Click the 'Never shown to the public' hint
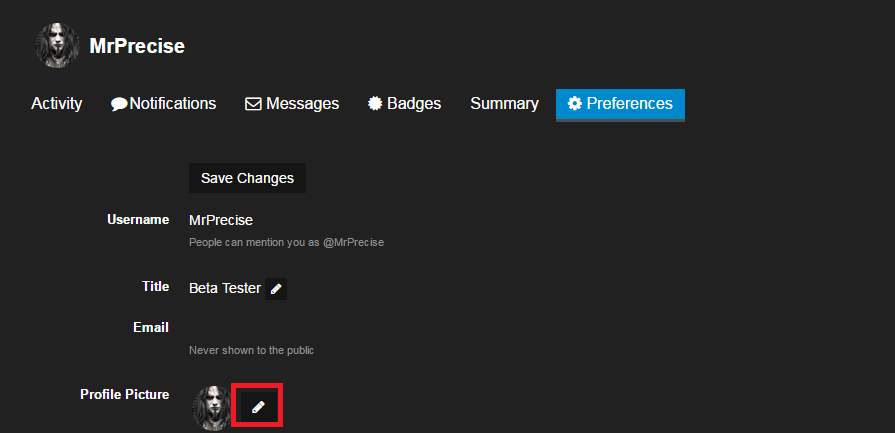 point(252,351)
